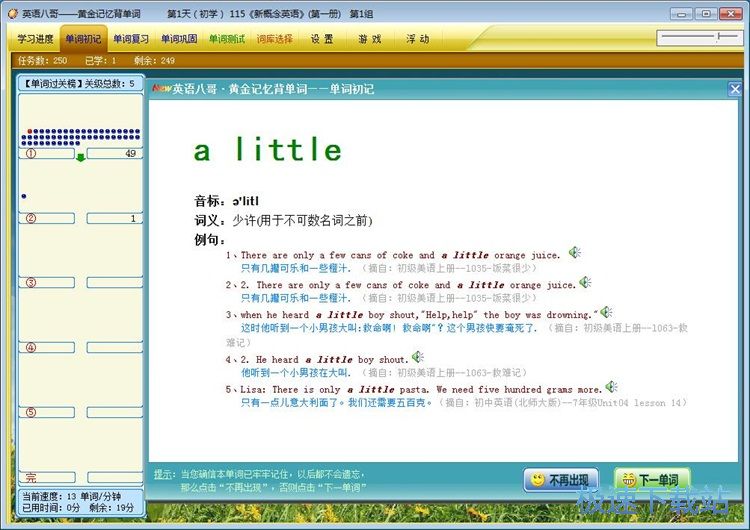Select level ③ box in the level chart
The width and height of the screenshot is (750, 530).
(x=47, y=282)
